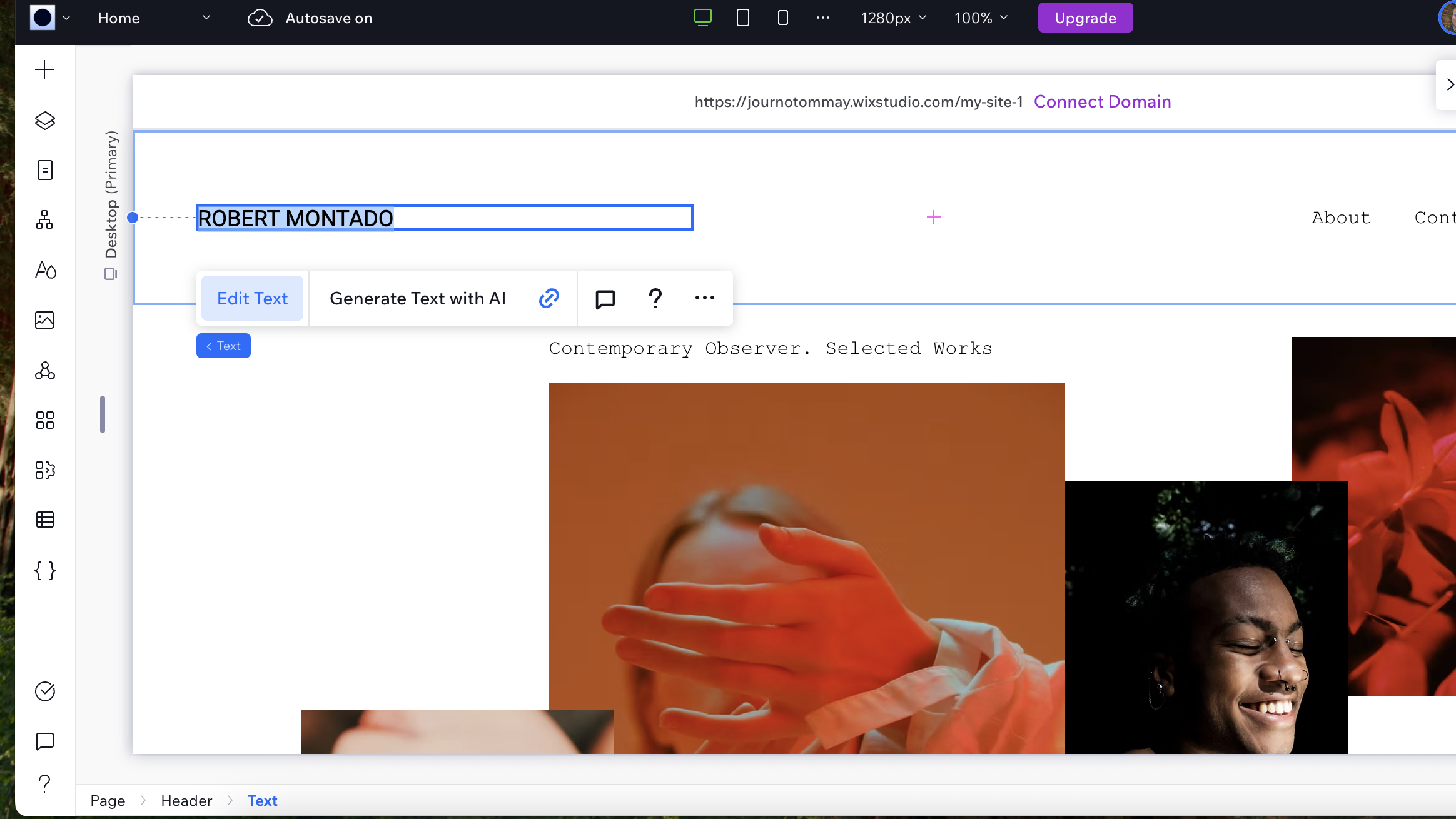Click the link icon in text toolbar

point(549,298)
